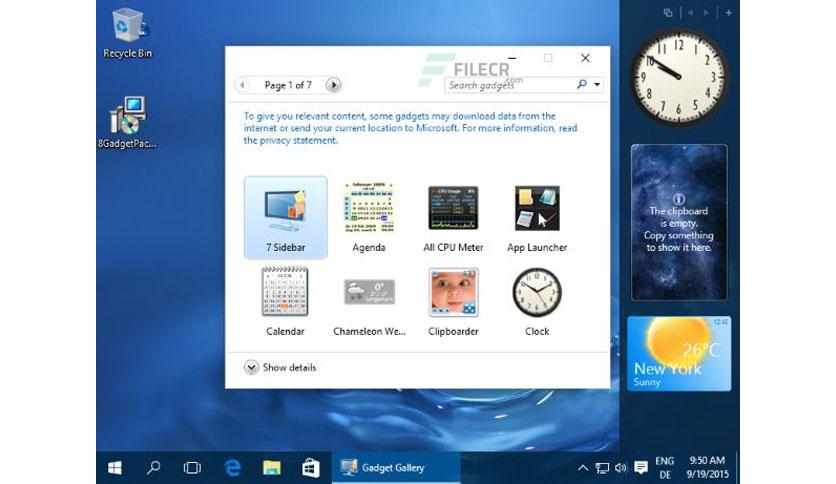Pick the Clock gadget in gallery
Image resolution: width=836 pixels, height=484 pixels.
tap(537, 292)
